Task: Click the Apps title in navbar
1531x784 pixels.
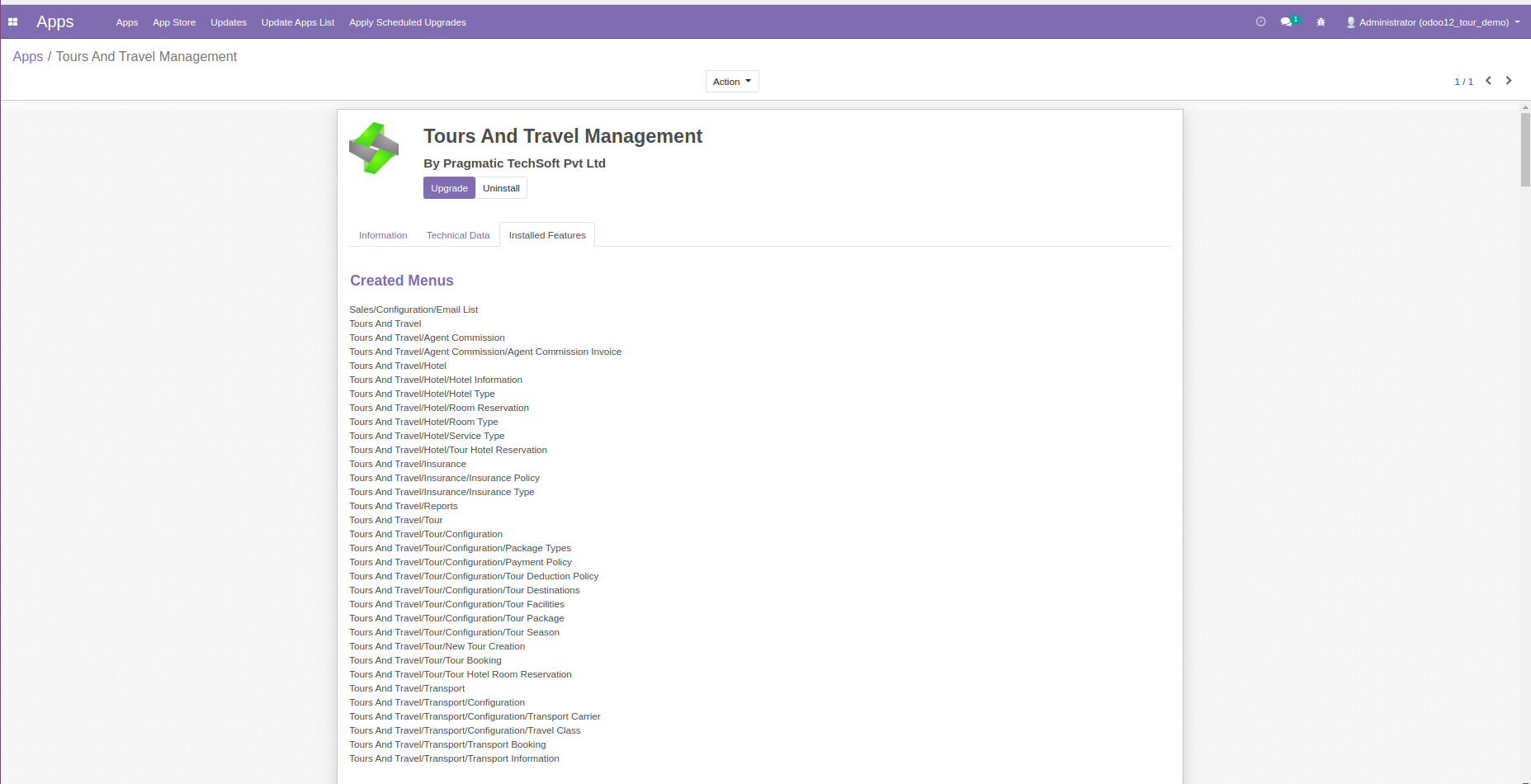Action: [55, 22]
